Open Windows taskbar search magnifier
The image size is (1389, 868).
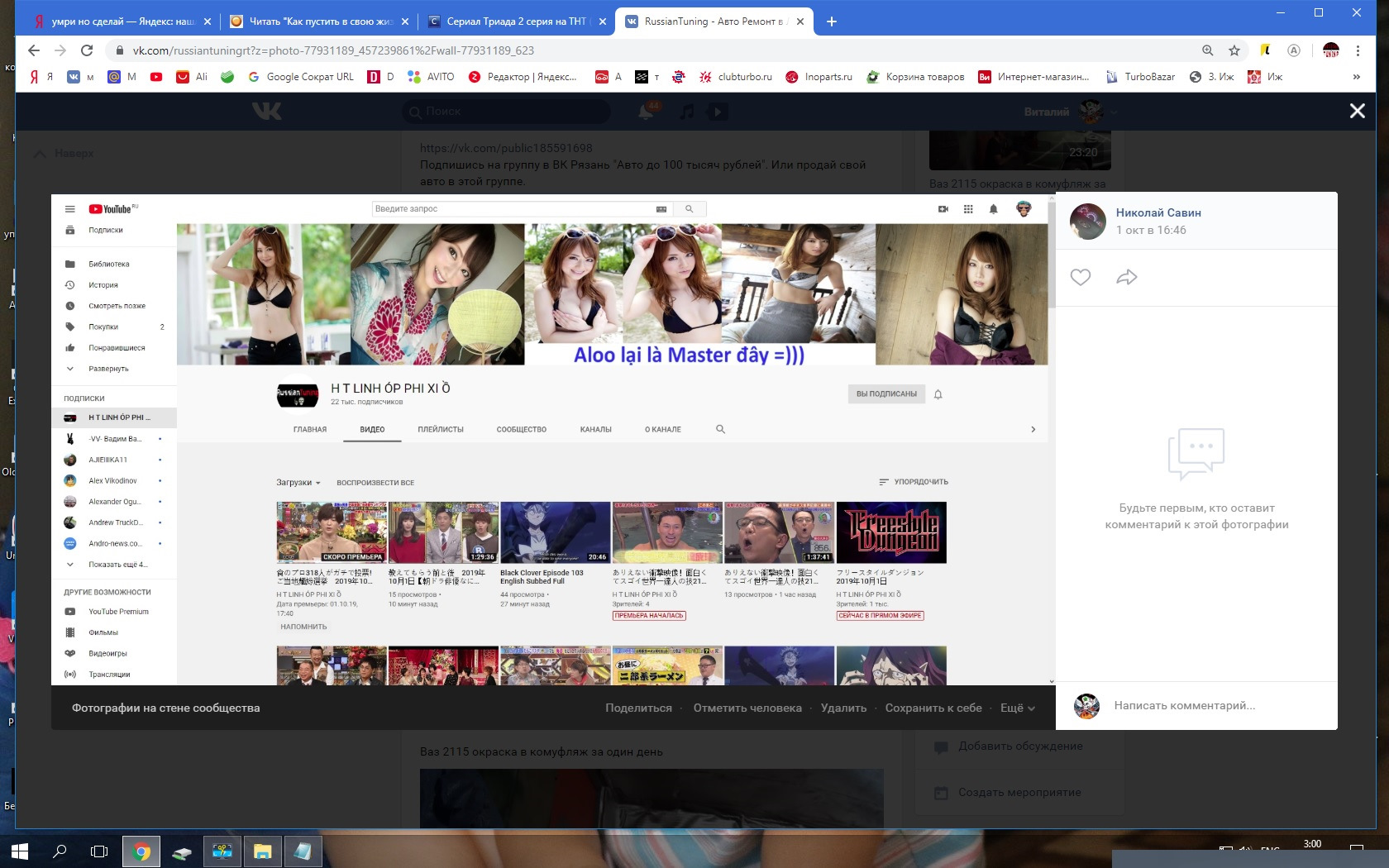coord(60,851)
